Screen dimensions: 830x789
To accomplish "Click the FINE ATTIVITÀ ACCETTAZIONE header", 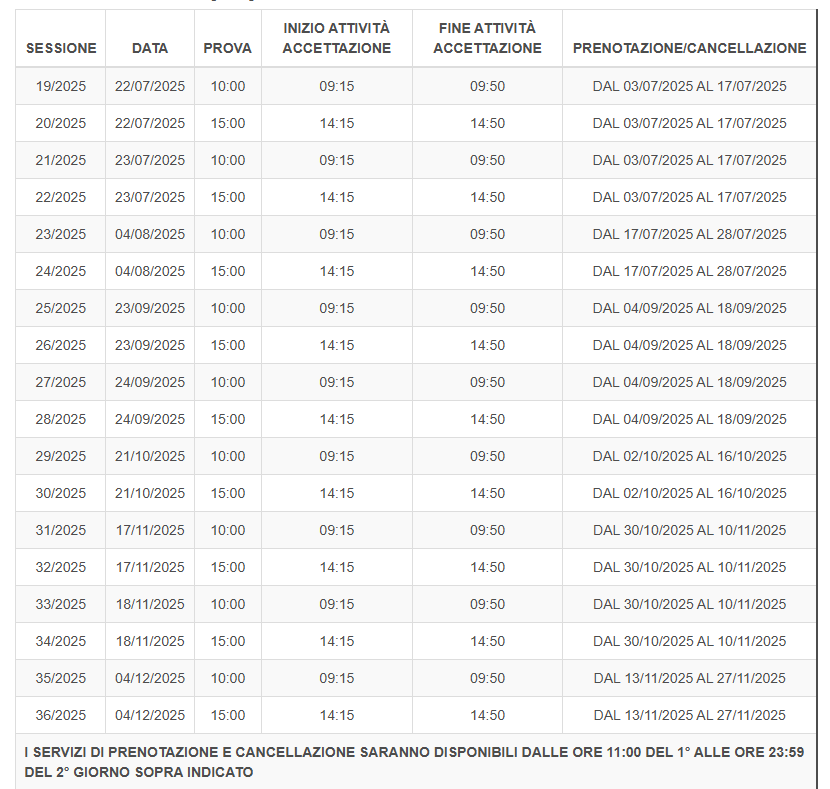I will pyautogui.click(x=487, y=38).
